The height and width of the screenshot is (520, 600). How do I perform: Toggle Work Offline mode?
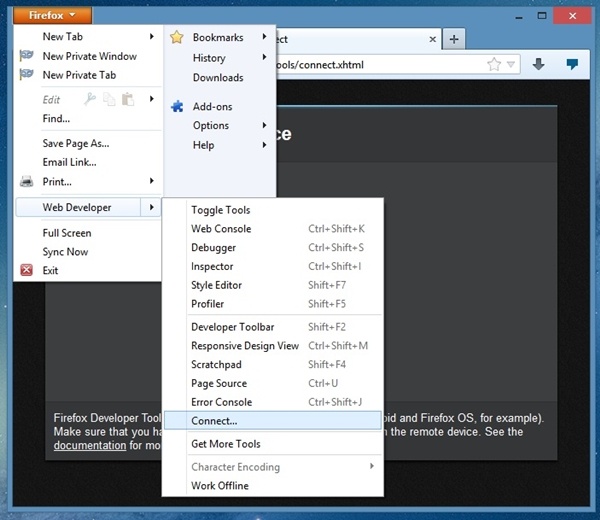(x=220, y=486)
